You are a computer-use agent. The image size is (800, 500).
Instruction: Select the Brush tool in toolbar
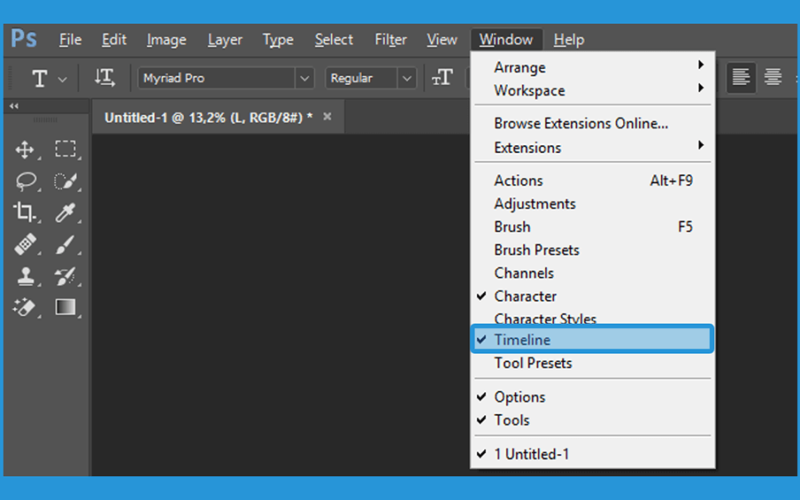(x=65, y=244)
